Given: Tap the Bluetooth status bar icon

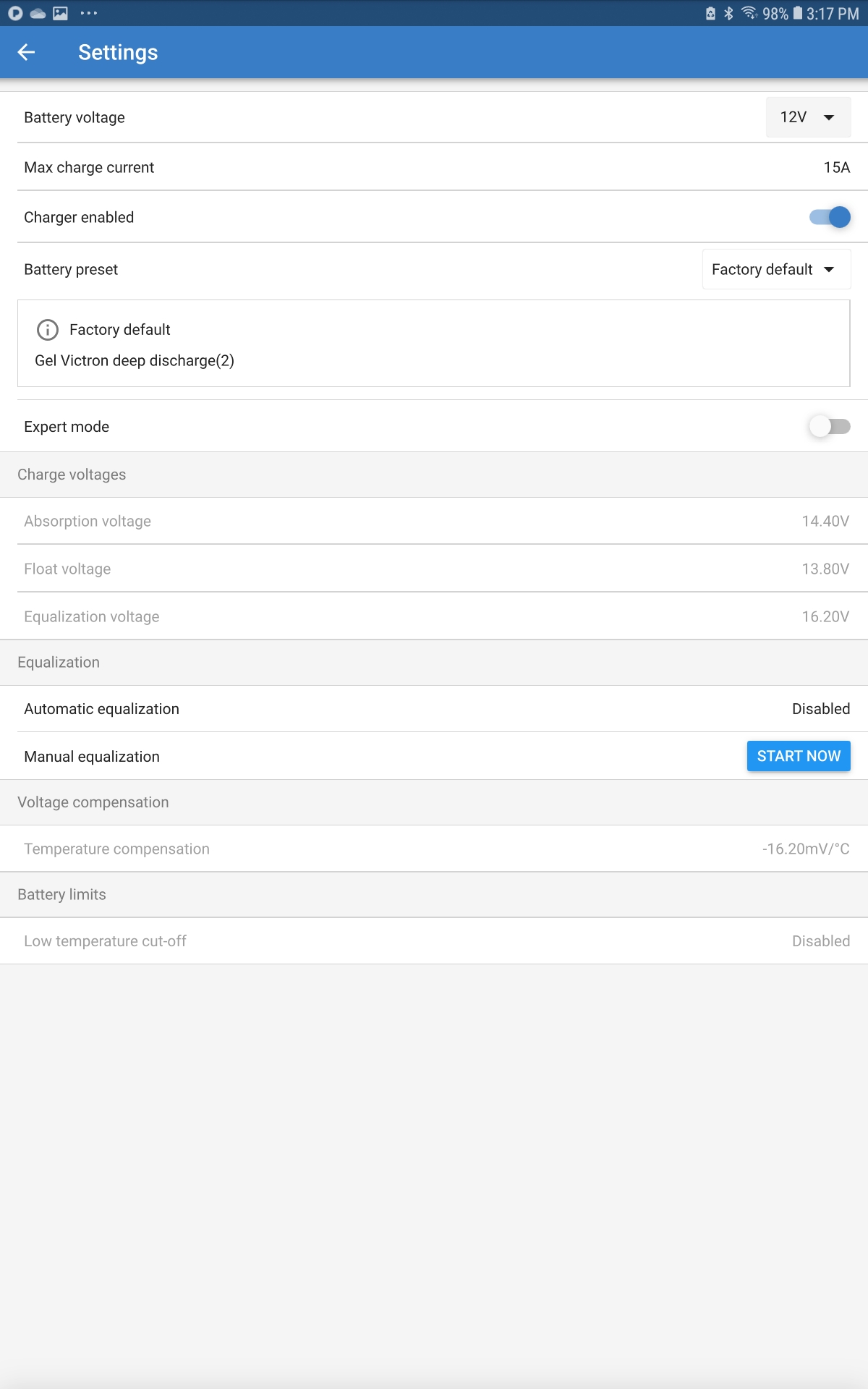Looking at the screenshot, I should pos(729,13).
